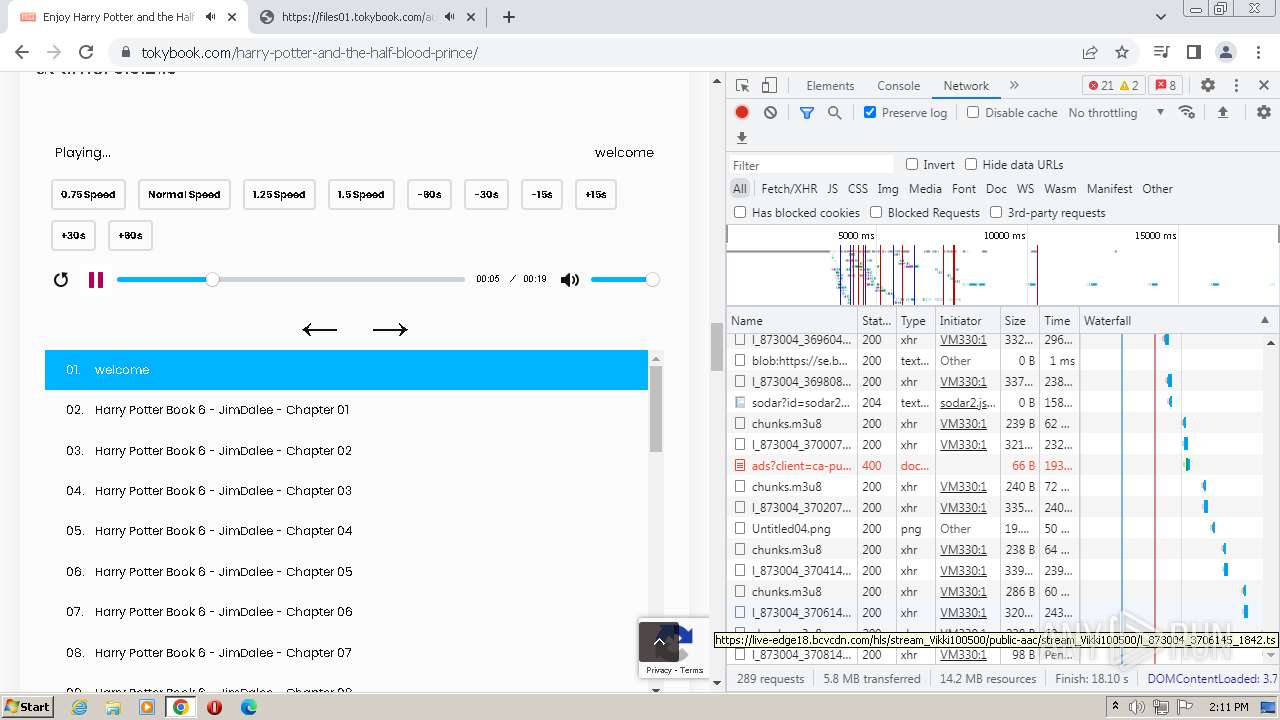The width and height of the screenshot is (1280, 720).
Task: Enable Disable cache checkbox
Action: pyautogui.click(x=973, y=113)
